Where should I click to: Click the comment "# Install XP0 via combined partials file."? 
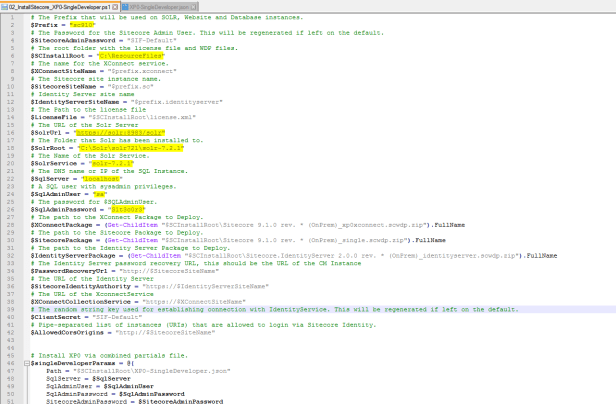[109, 356]
